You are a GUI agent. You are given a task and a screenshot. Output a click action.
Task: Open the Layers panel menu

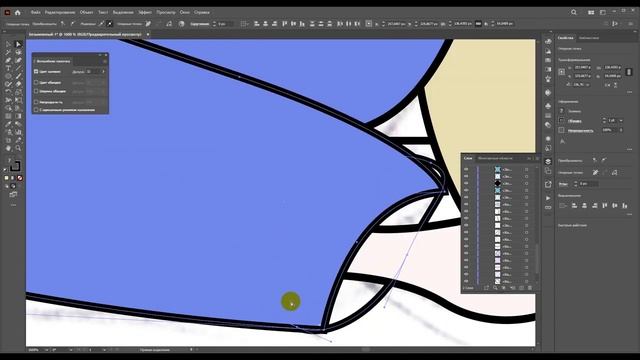537,158
